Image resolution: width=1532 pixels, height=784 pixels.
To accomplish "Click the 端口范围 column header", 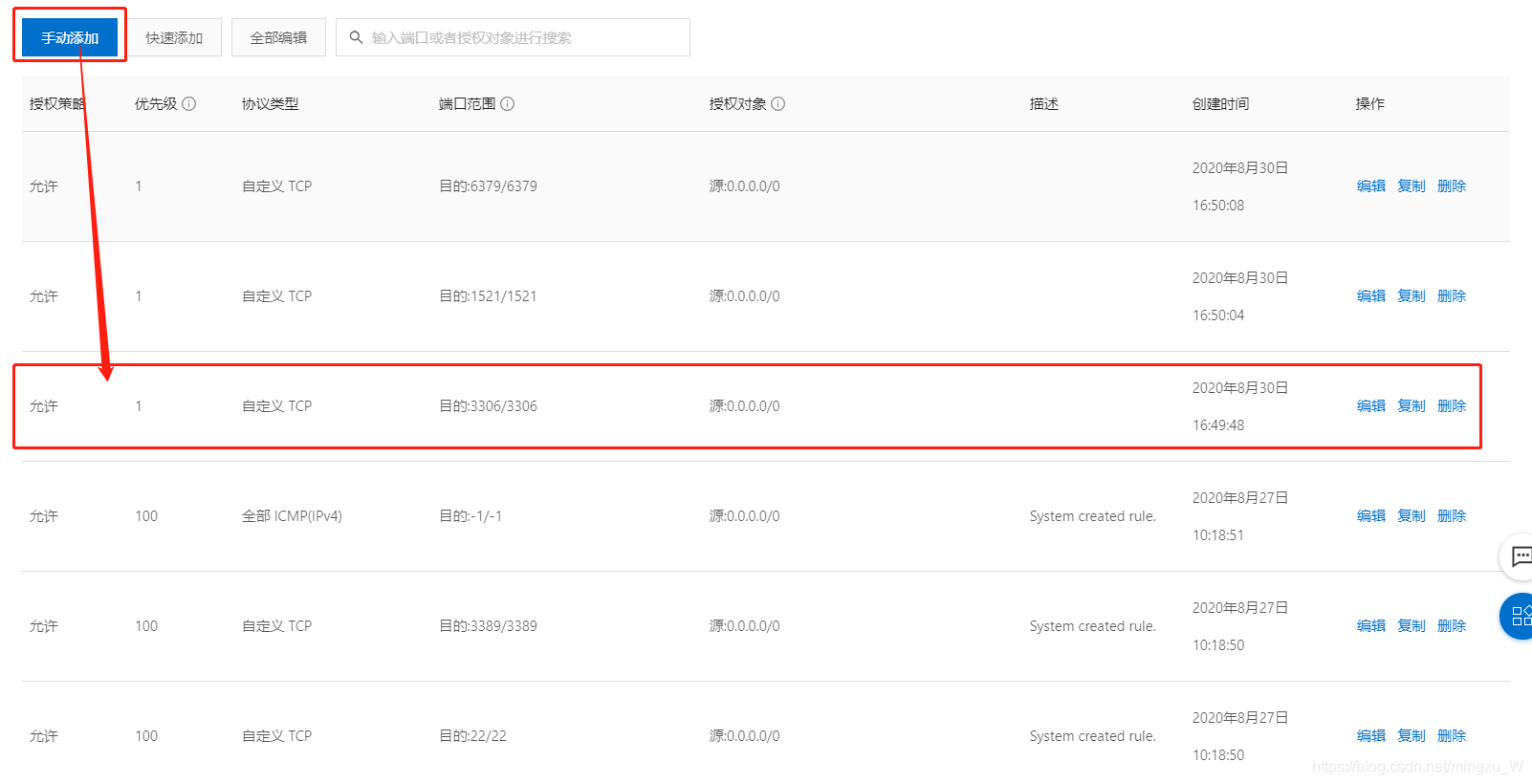I will coord(467,103).
